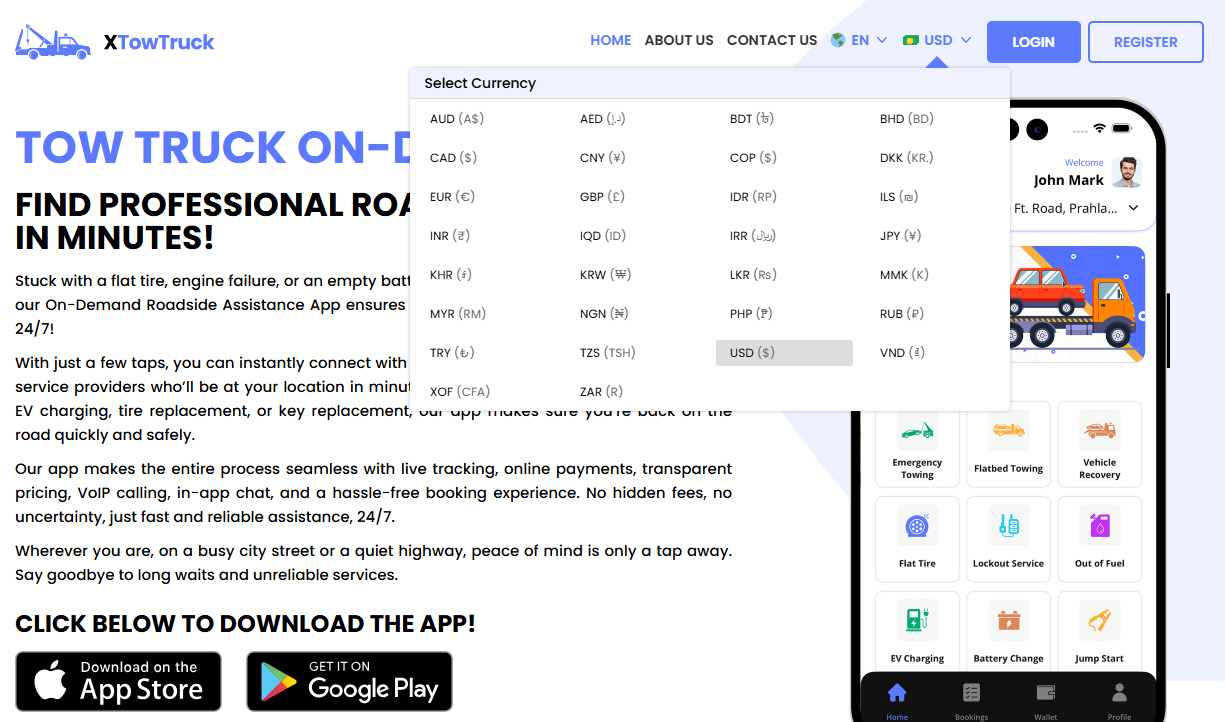Image resolution: width=1225 pixels, height=722 pixels.
Task: Select the Bookings icon in bottom navigation
Action: tap(971, 692)
